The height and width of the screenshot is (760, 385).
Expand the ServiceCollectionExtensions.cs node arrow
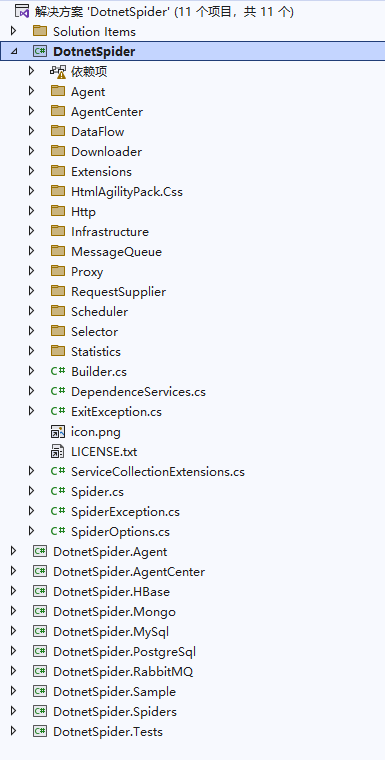[x=32, y=472]
